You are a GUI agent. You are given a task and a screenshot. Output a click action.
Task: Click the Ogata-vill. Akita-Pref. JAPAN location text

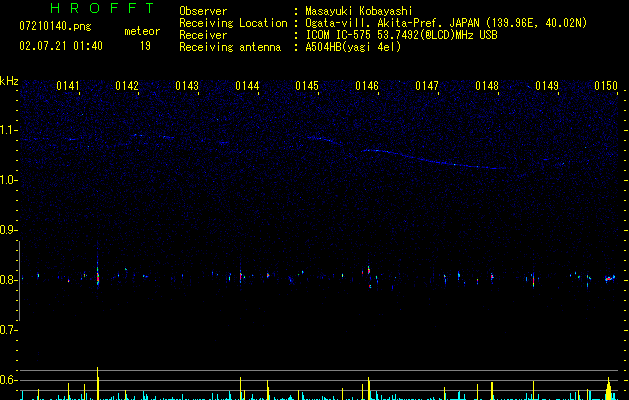(446, 23)
